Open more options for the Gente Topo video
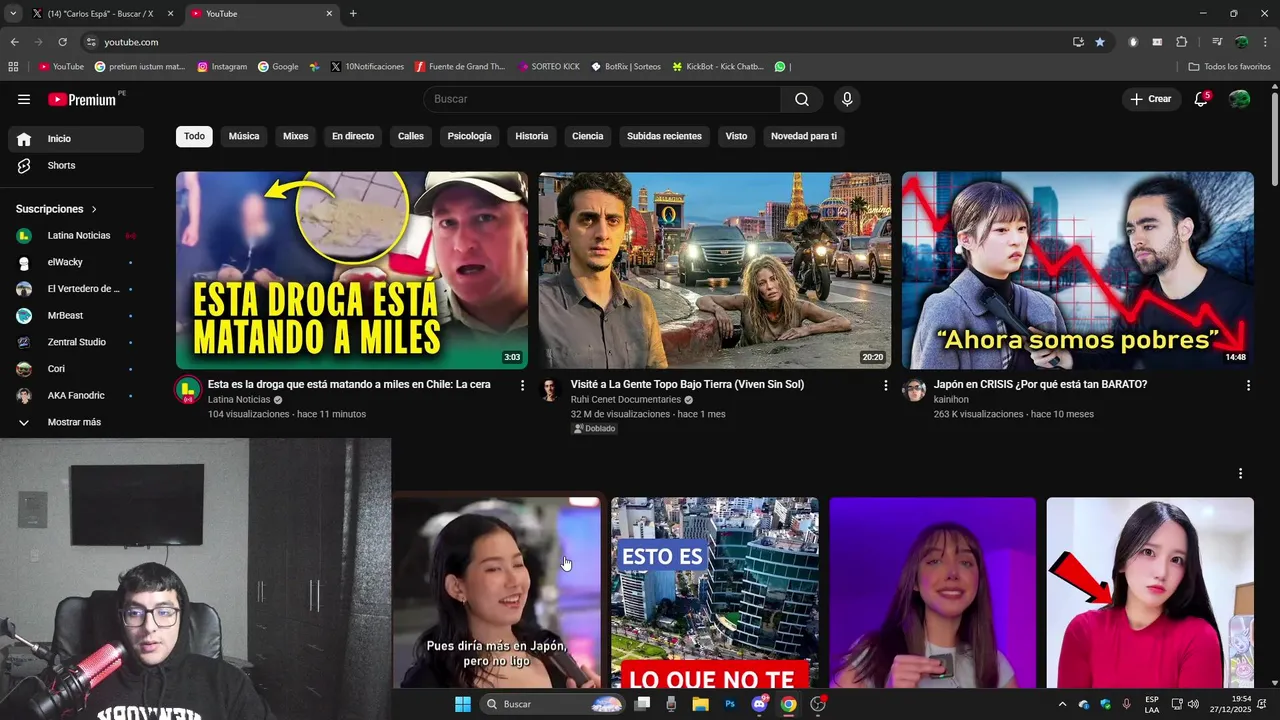 [x=885, y=385]
